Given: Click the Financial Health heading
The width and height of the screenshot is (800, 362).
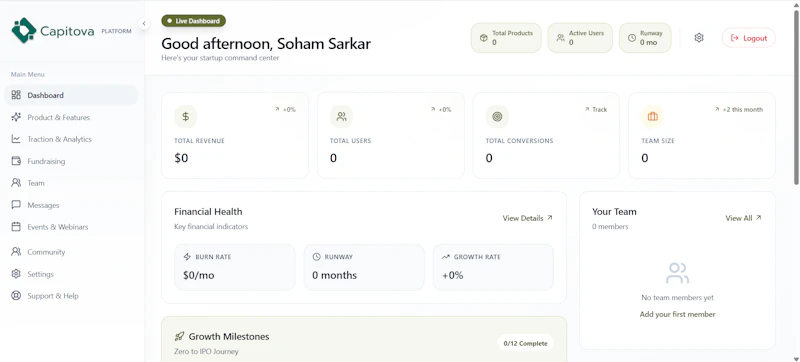Looking at the screenshot, I should [208, 212].
